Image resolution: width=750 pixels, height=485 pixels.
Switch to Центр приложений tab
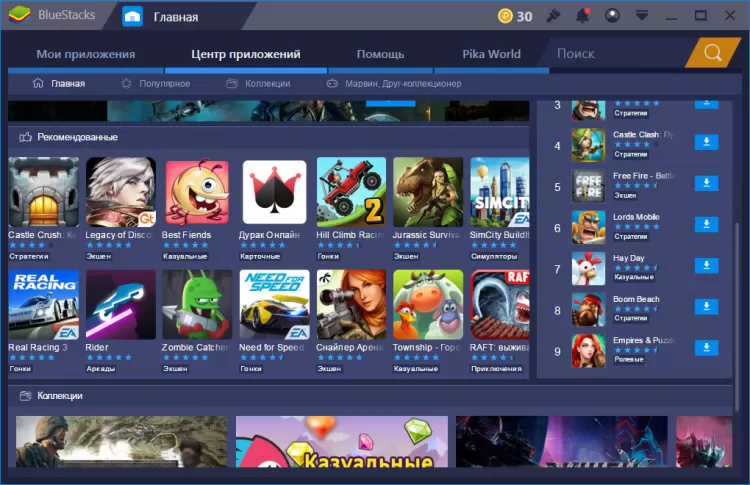246,54
